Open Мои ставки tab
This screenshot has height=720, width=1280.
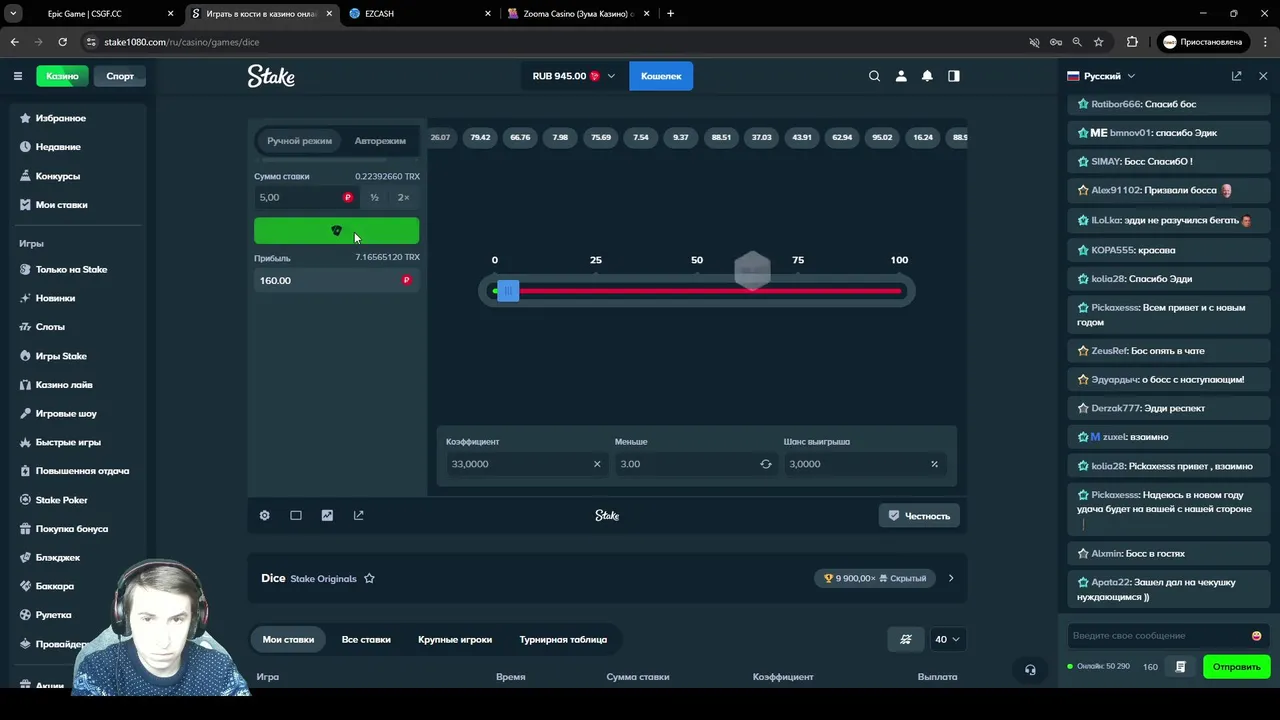[288, 639]
